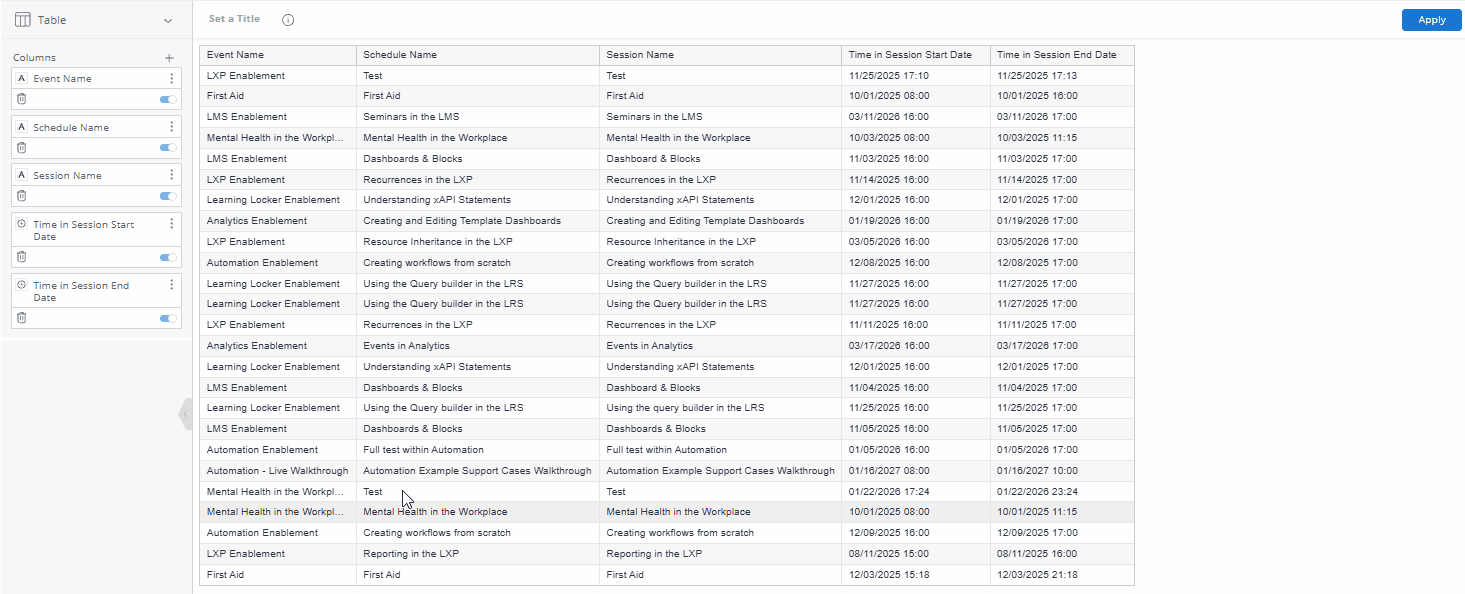The height and width of the screenshot is (594, 1465).
Task: Click the Apply button
Action: coord(1431,19)
